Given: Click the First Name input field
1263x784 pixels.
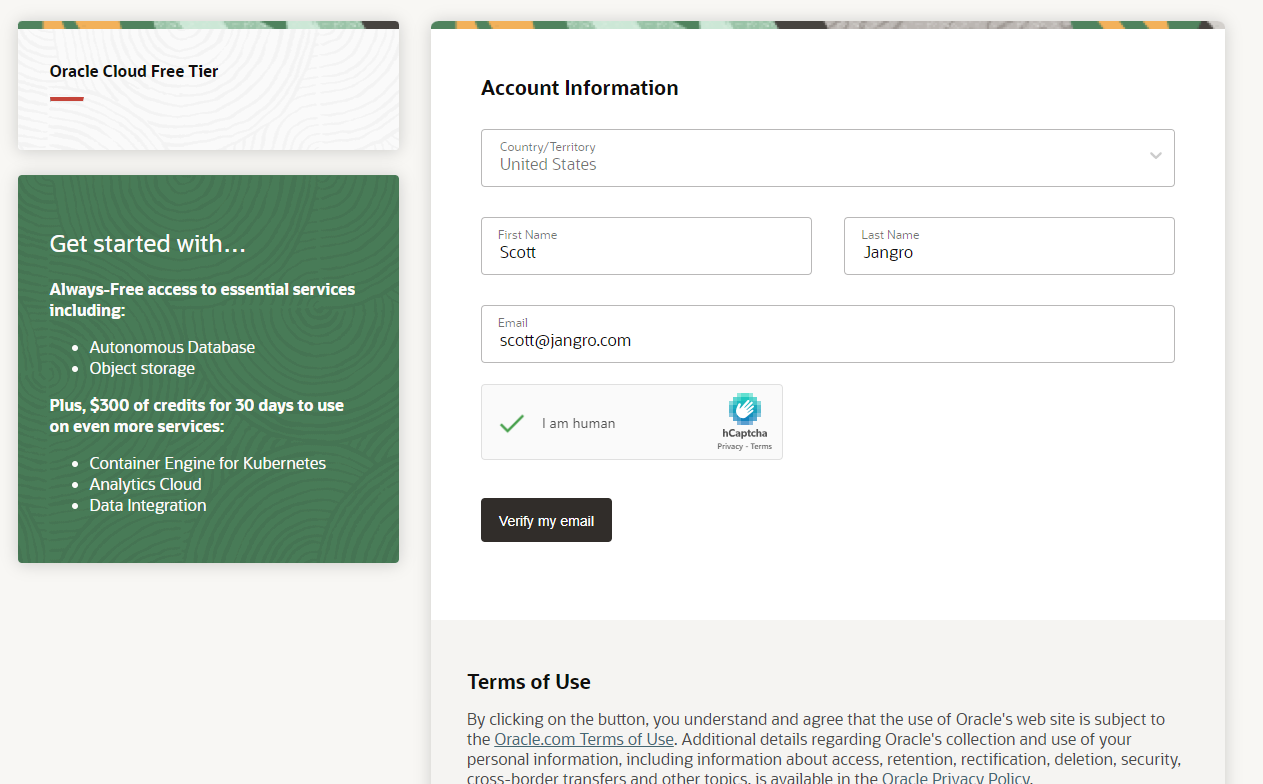Looking at the screenshot, I should (x=646, y=252).
